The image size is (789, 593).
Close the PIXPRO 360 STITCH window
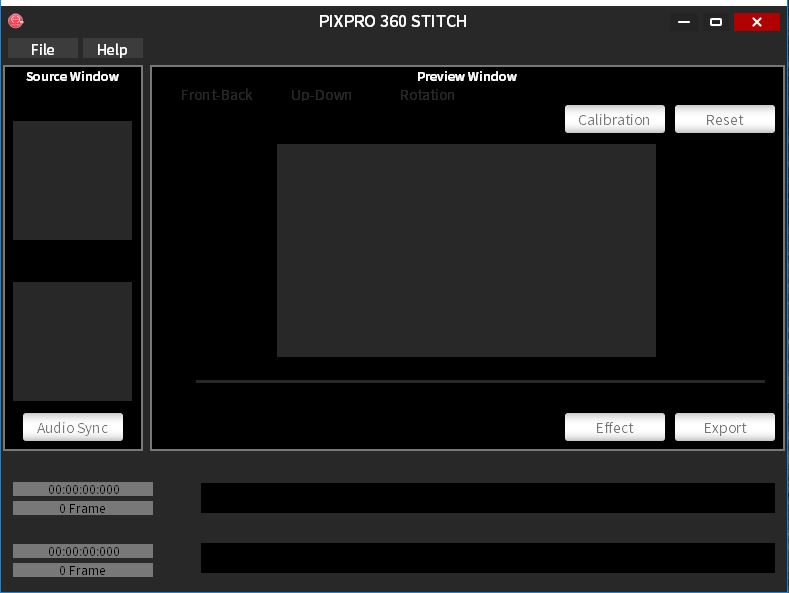tap(756, 22)
